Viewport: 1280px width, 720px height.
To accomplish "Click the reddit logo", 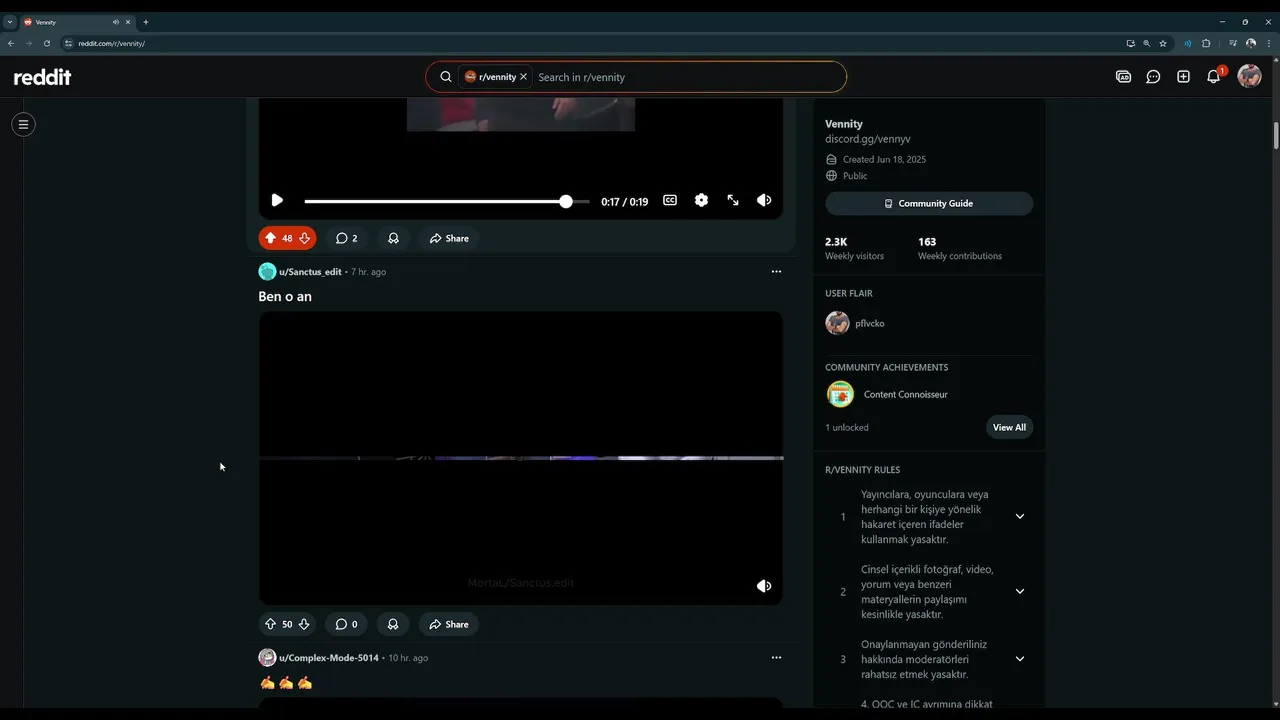I will click(x=42, y=77).
